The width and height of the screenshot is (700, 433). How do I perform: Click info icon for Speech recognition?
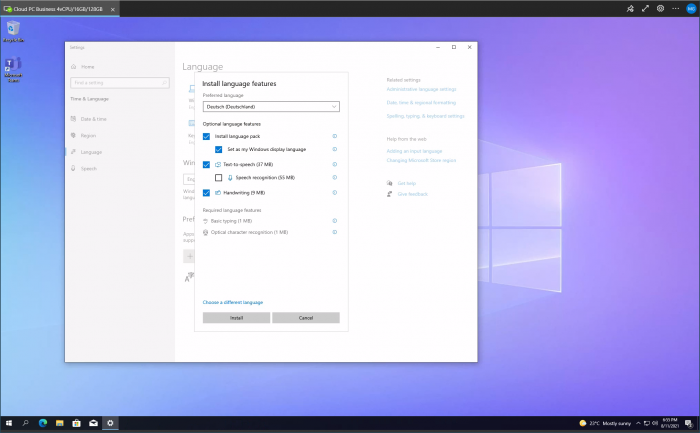click(334, 177)
